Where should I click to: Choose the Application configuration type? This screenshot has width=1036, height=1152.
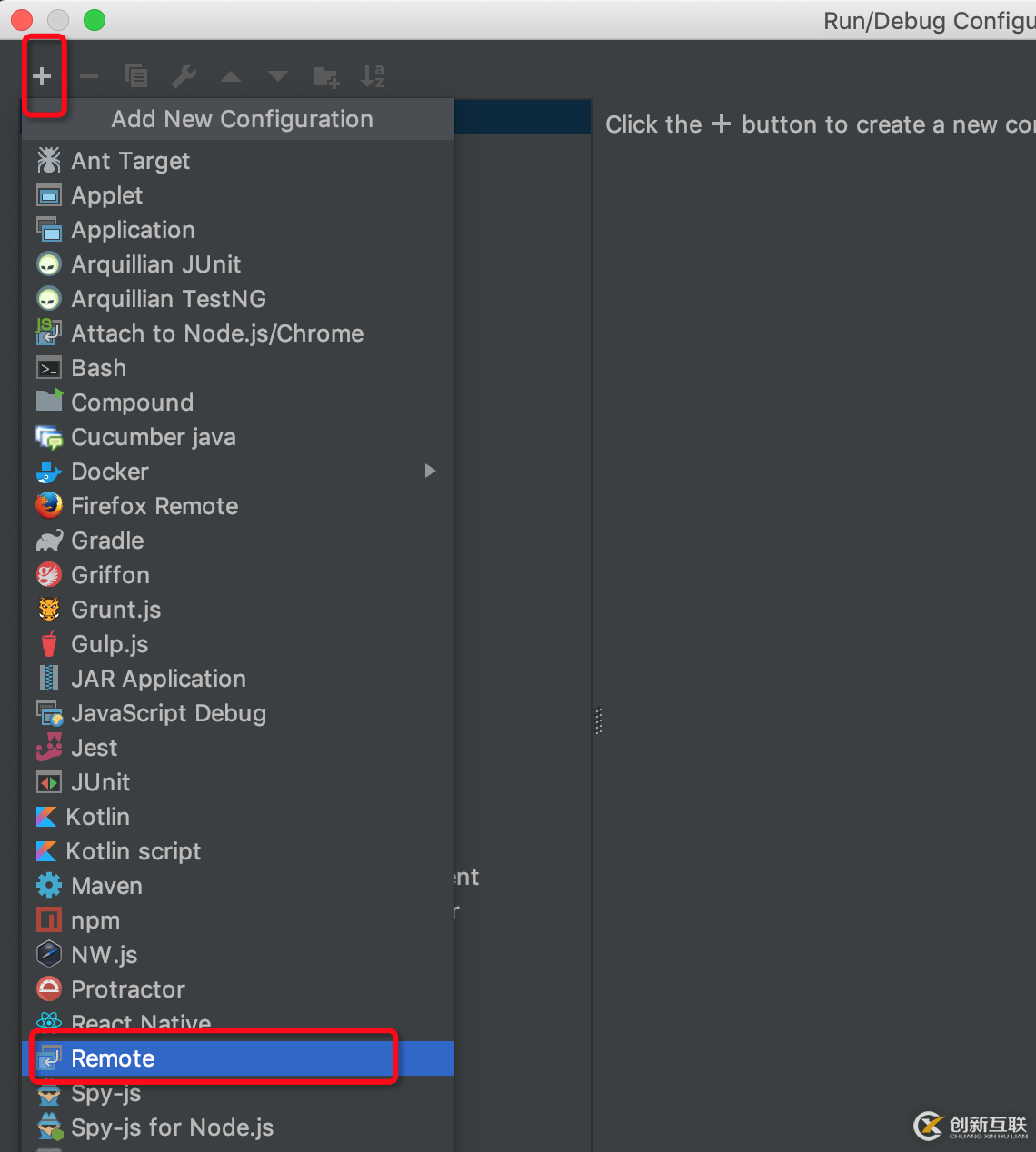coord(238,230)
